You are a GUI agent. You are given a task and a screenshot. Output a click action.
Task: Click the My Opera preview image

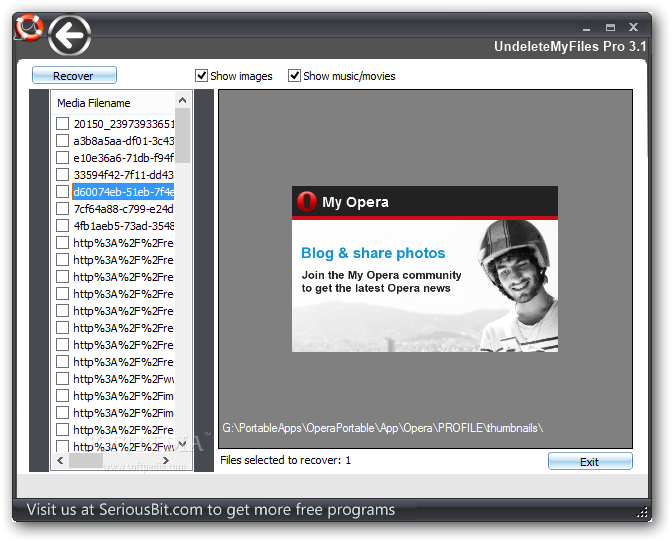(x=425, y=269)
